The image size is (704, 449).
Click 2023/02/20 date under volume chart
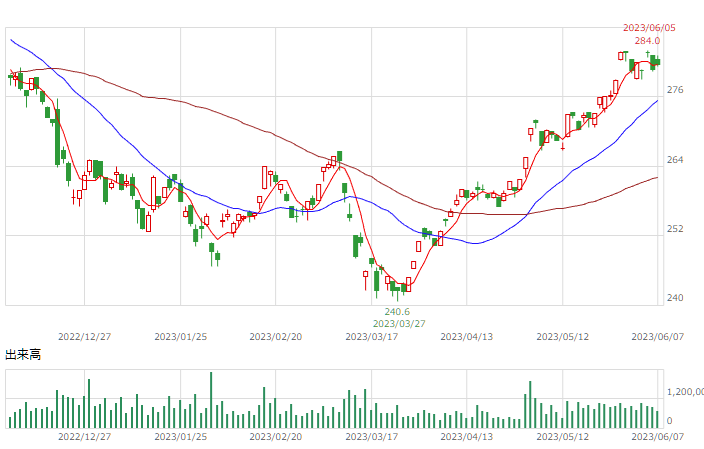(x=276, y=436)
